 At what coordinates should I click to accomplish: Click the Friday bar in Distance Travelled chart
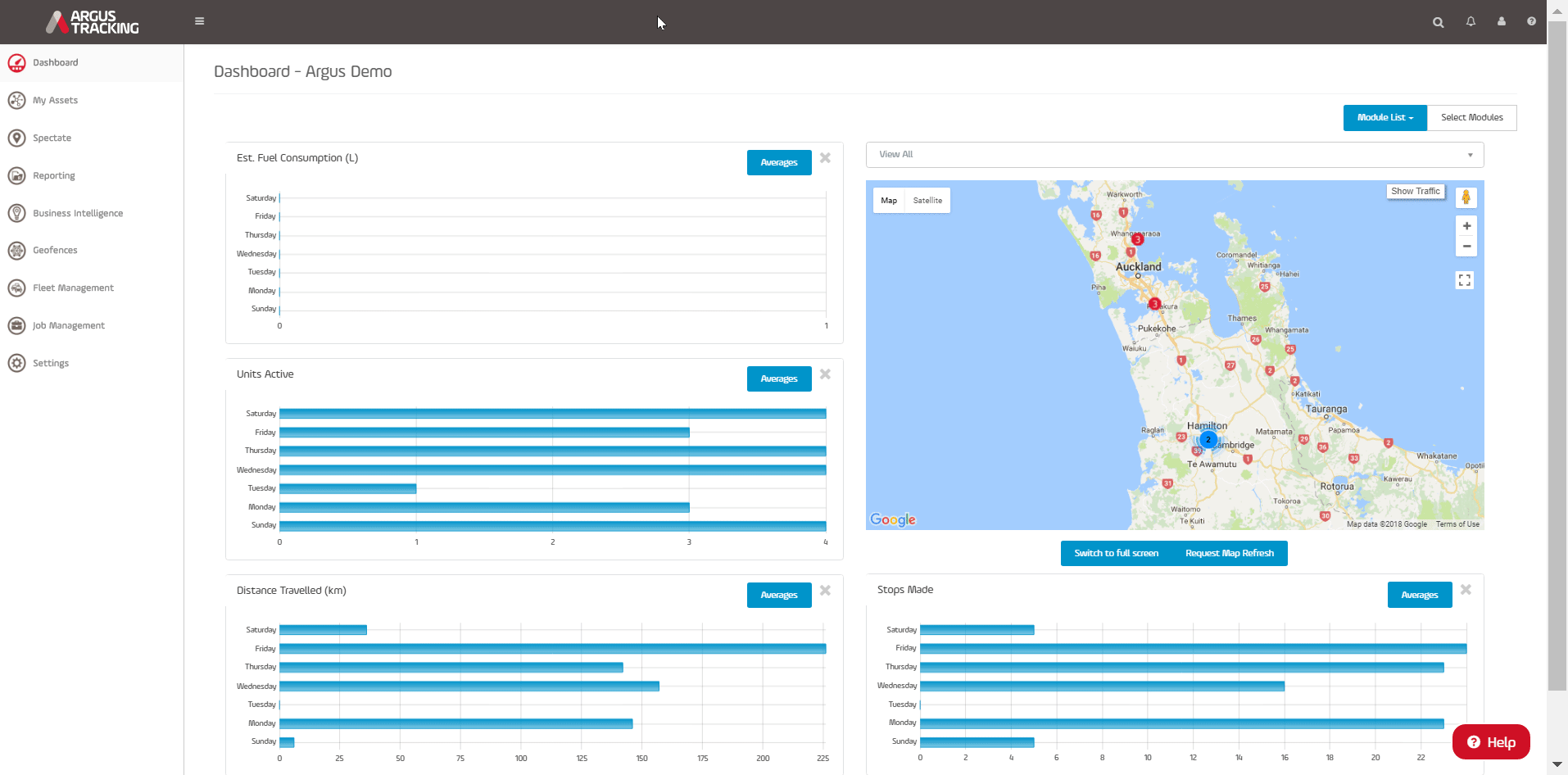pyautogui.click(x=552, y=649)
